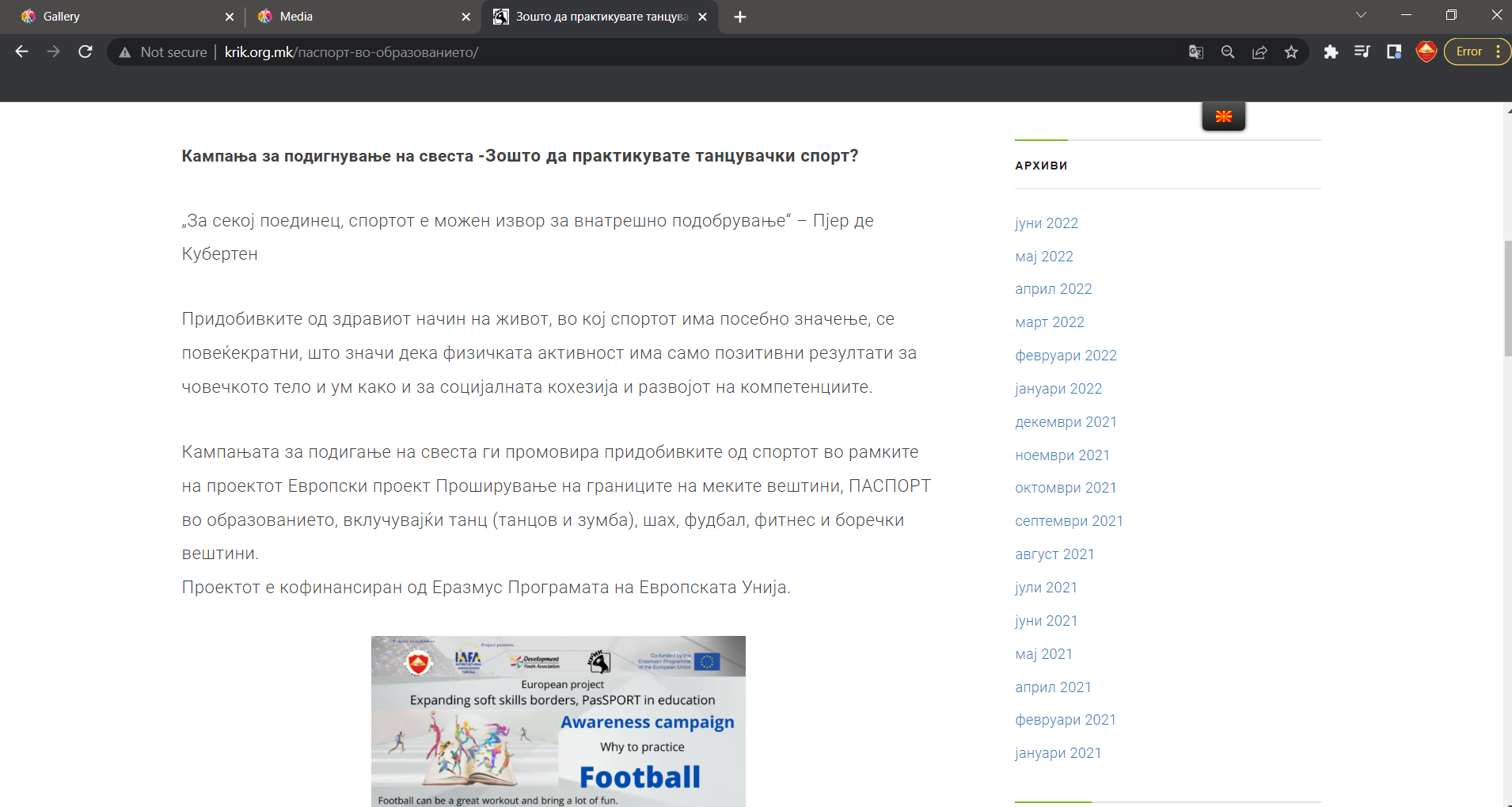Open the јануари 2021 archive
The image size is (1512, 807).
click(1058, 753)
